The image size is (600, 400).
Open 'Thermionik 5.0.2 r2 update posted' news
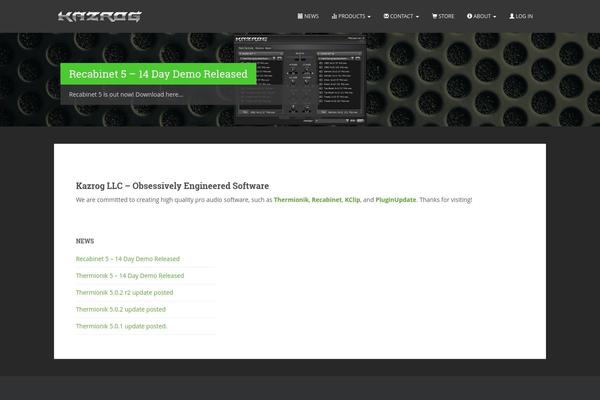point(124,292)
